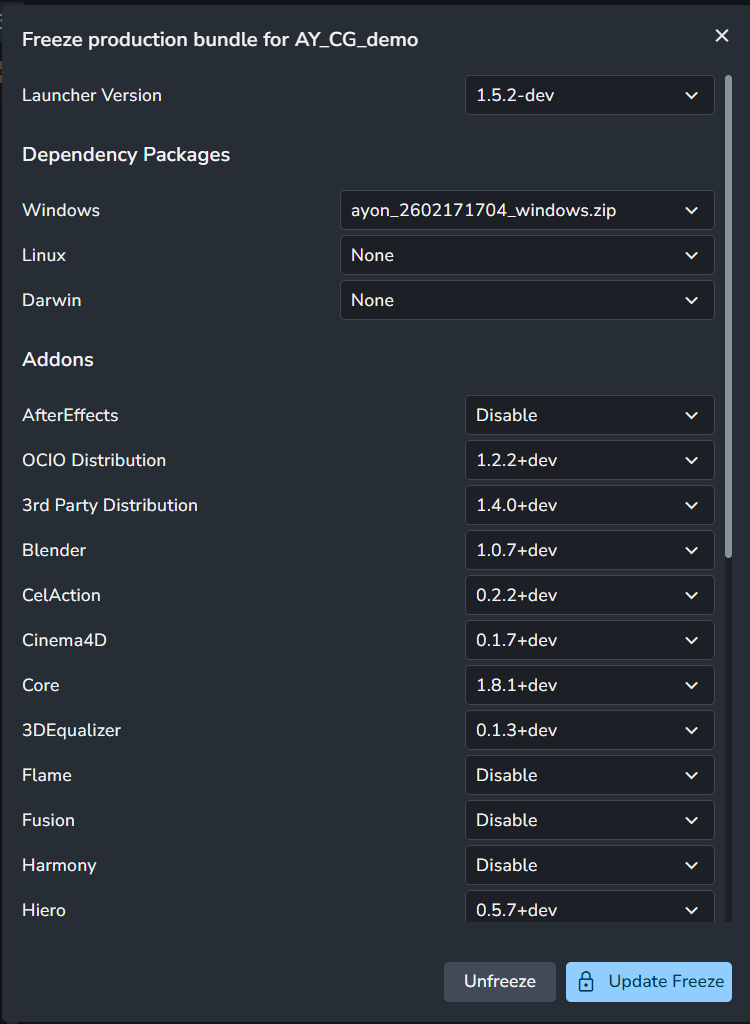
Task: Click the Flame addon label
Action: tap(47, 776)
